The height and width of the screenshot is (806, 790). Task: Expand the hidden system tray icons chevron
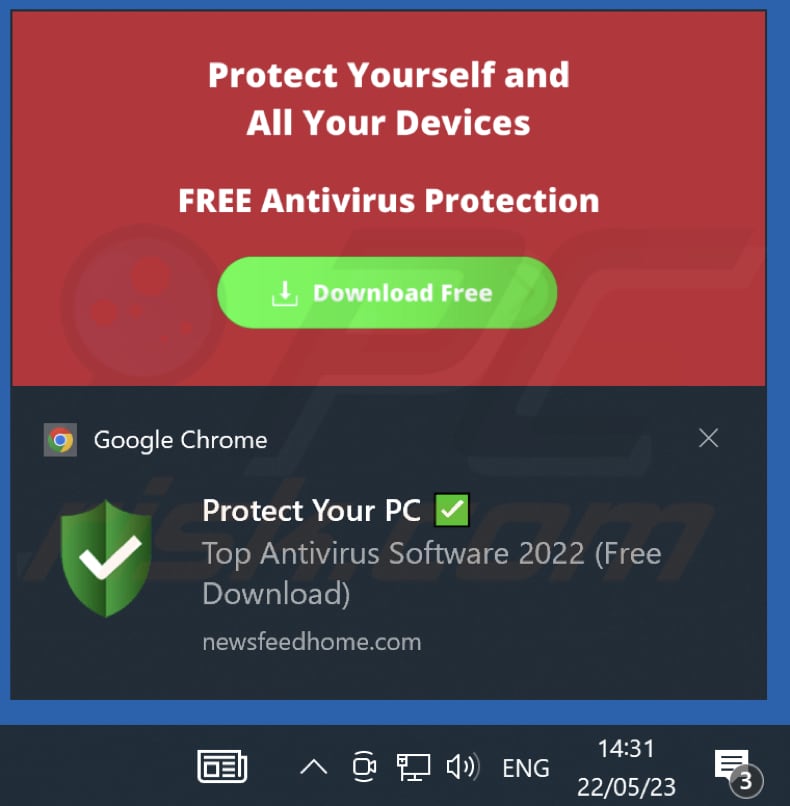(314, 767)
